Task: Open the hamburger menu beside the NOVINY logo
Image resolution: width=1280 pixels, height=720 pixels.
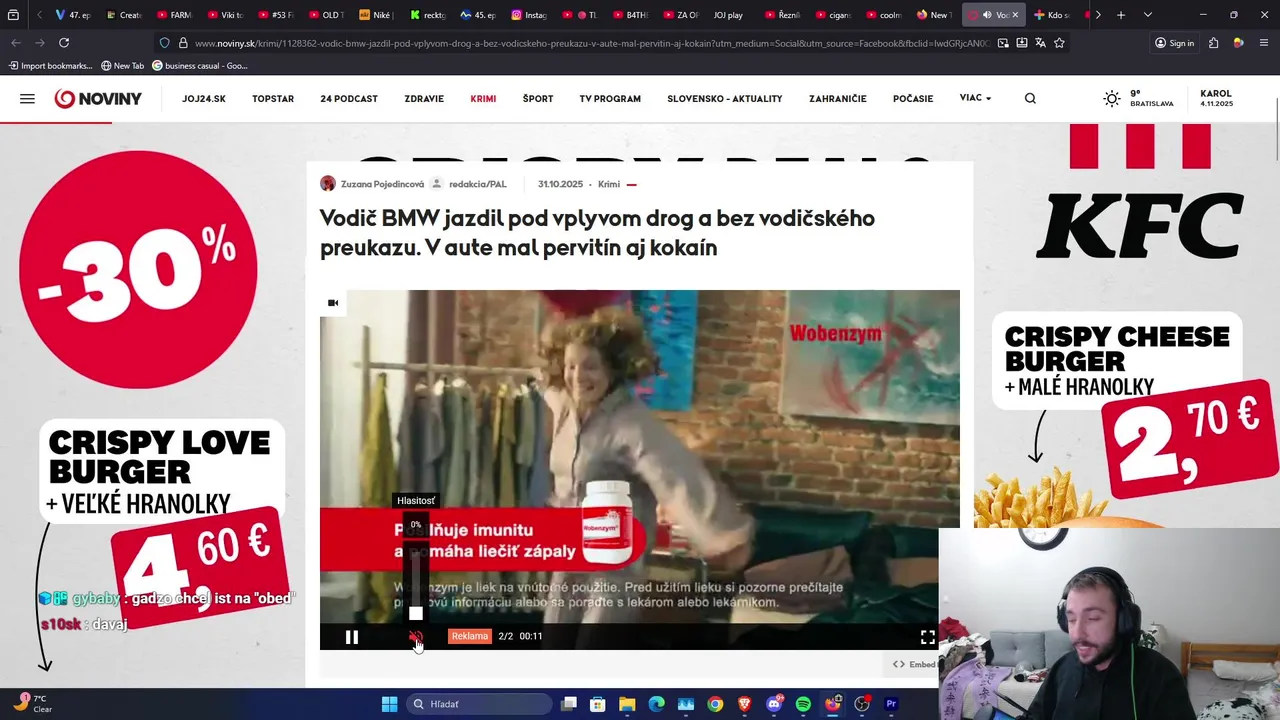Action: [x=27, y=99]
